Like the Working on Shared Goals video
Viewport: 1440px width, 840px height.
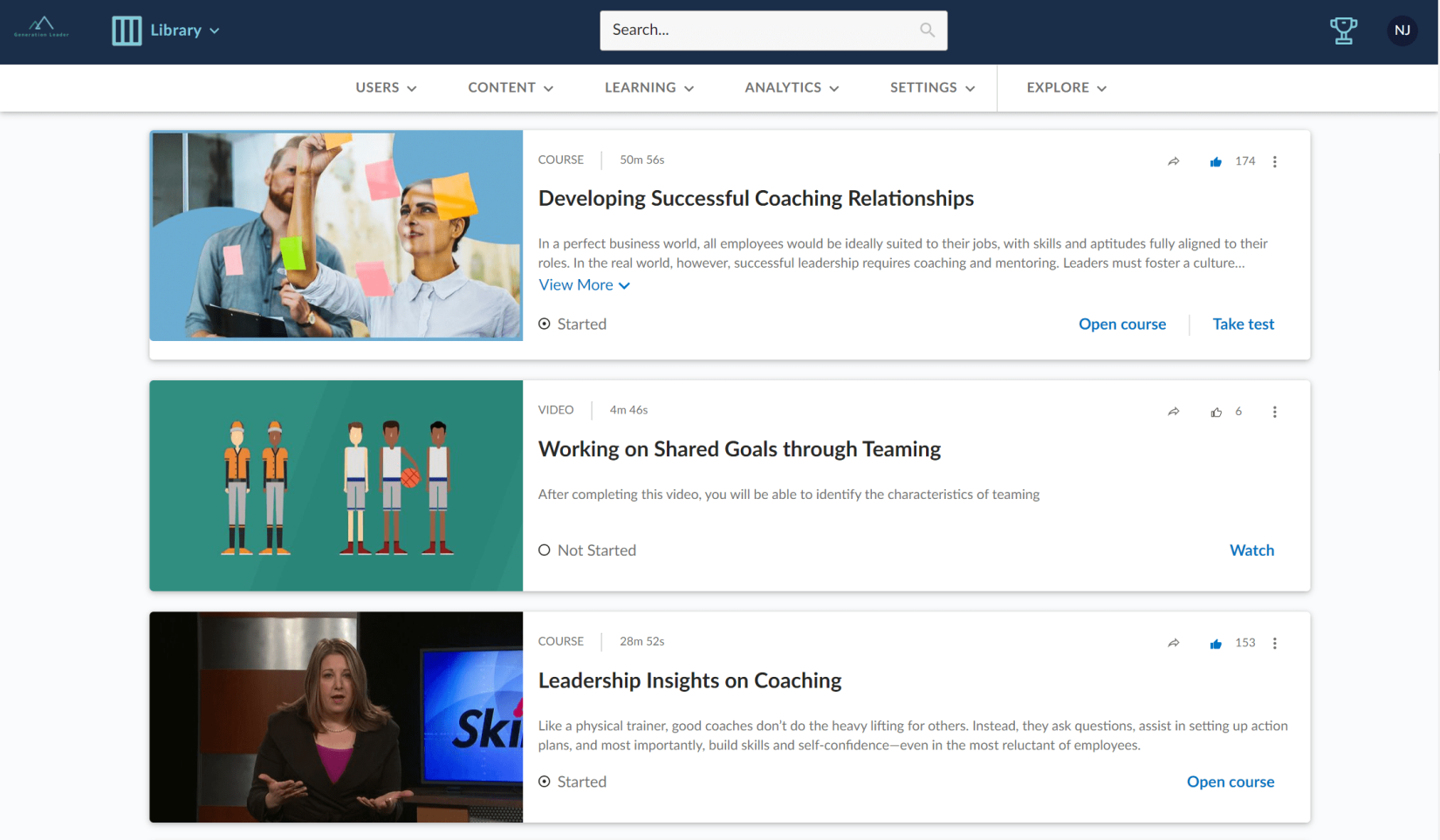coord(1216,412)
